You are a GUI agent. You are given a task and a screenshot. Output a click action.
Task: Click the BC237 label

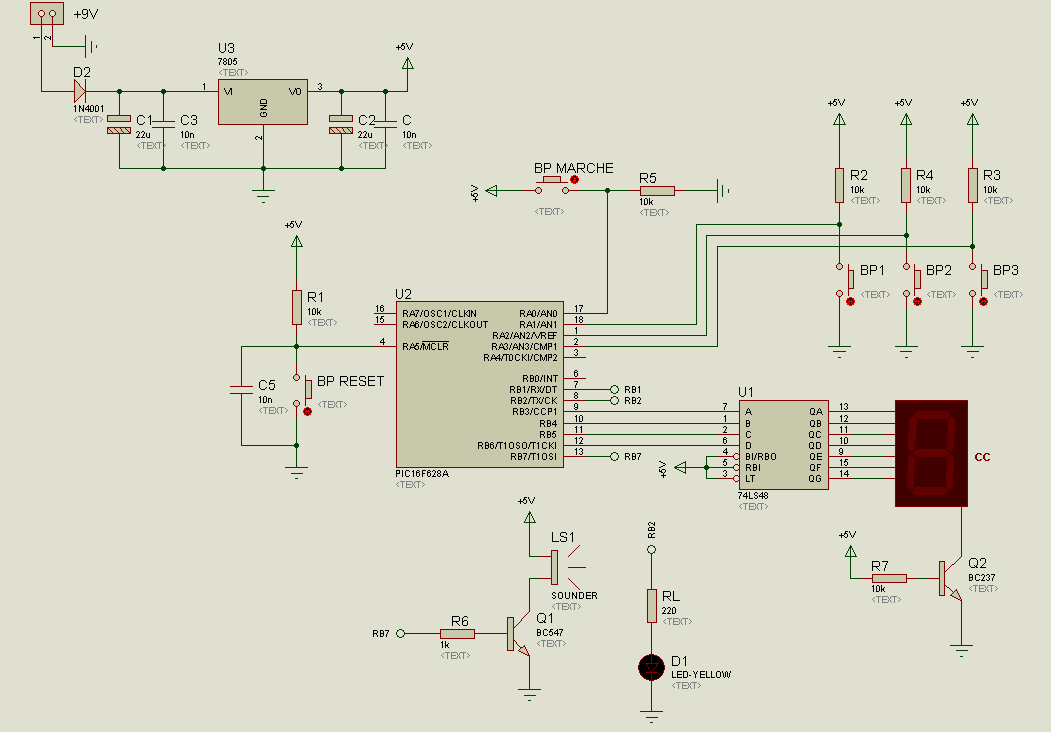coord(982,578)
